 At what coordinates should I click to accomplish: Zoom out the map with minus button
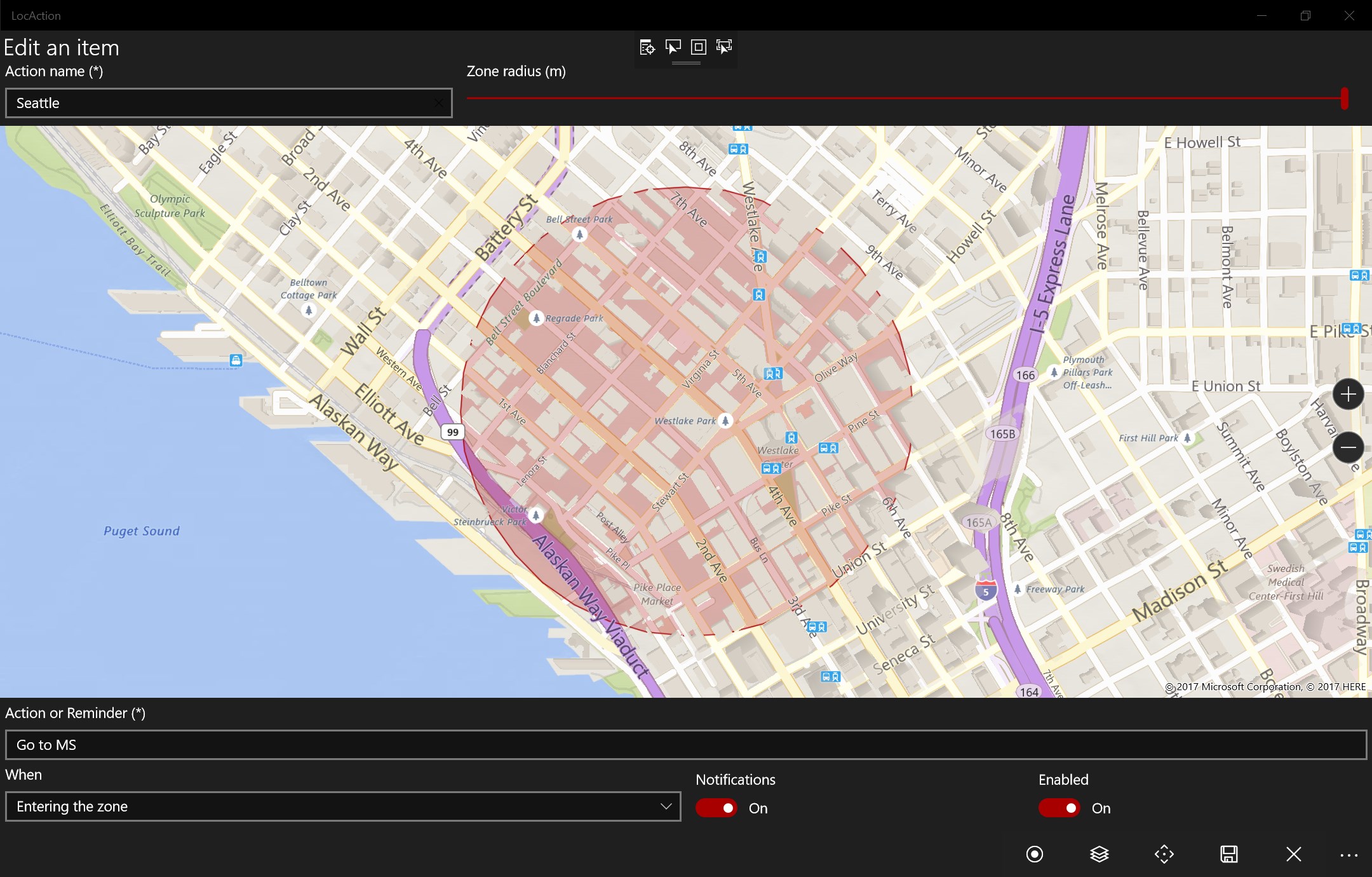[1348, 447]
